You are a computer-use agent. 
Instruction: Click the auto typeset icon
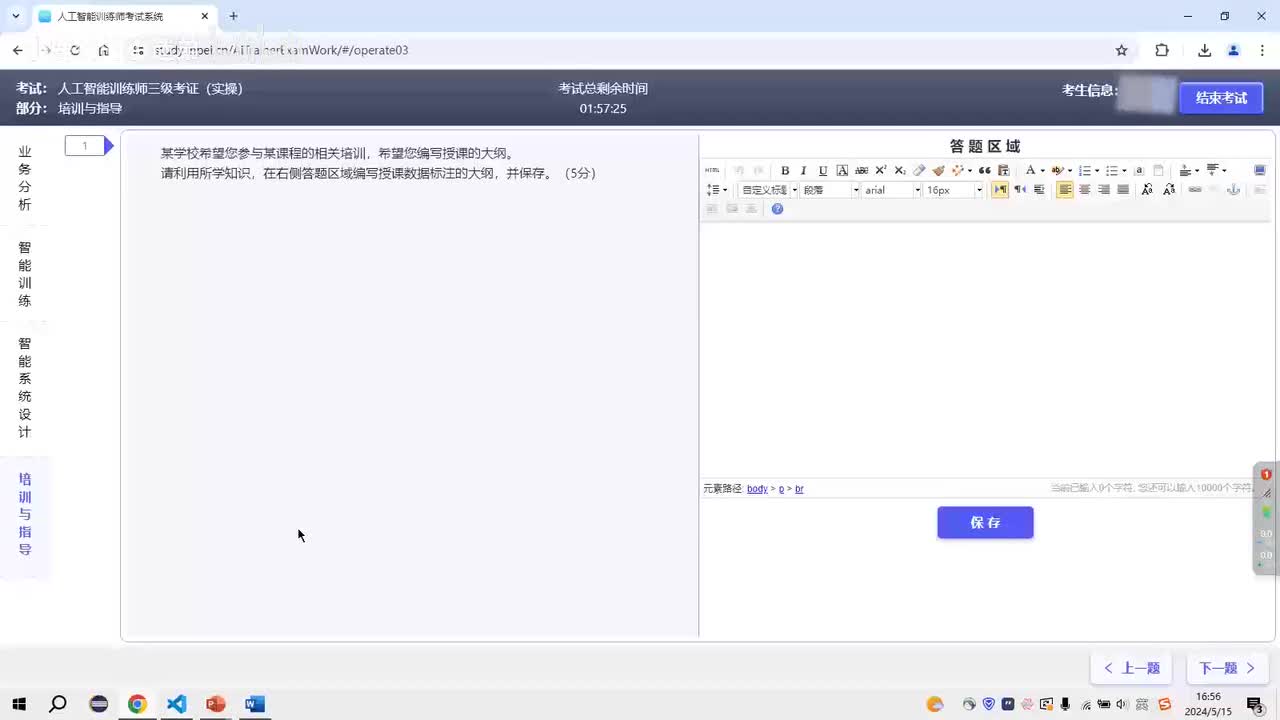957,170
